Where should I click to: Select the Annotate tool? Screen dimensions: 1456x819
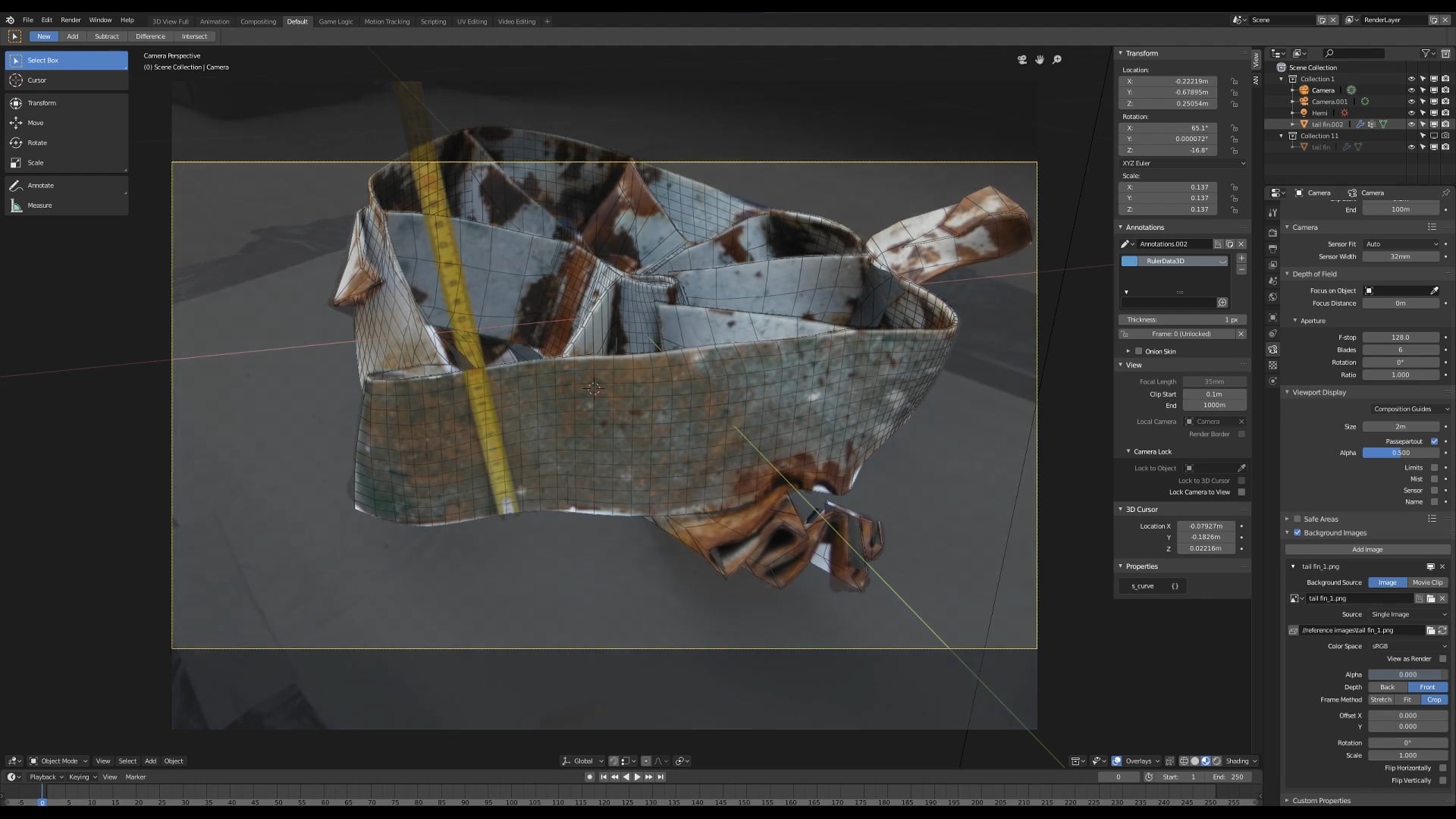[x=67, y=185]
